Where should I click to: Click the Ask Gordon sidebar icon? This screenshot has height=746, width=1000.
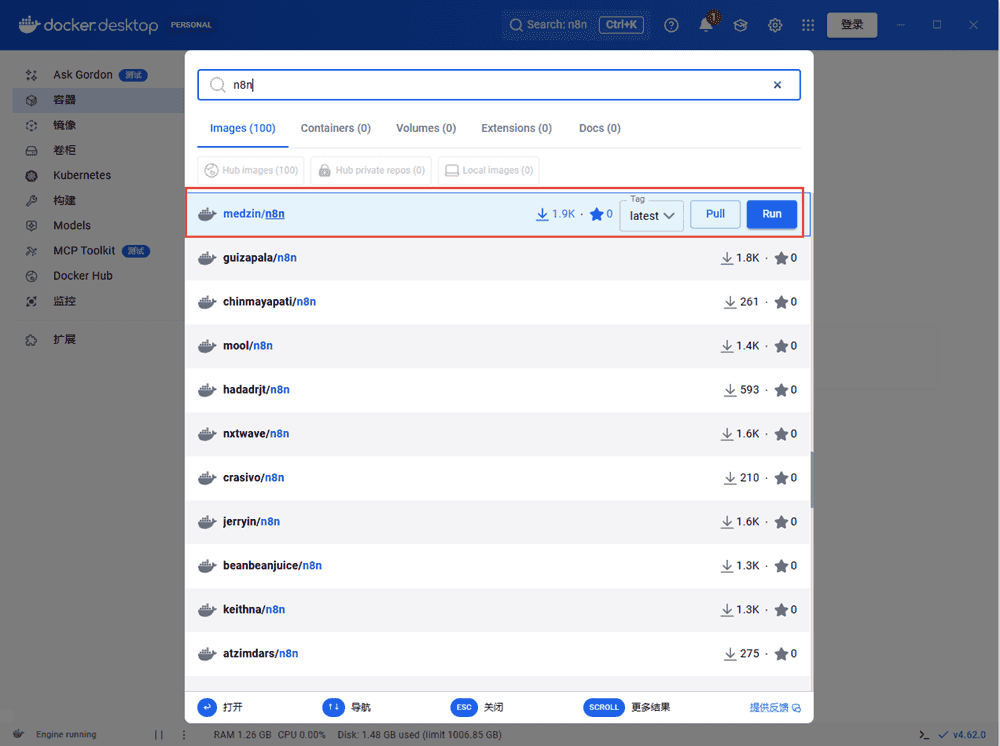point(32,75)
